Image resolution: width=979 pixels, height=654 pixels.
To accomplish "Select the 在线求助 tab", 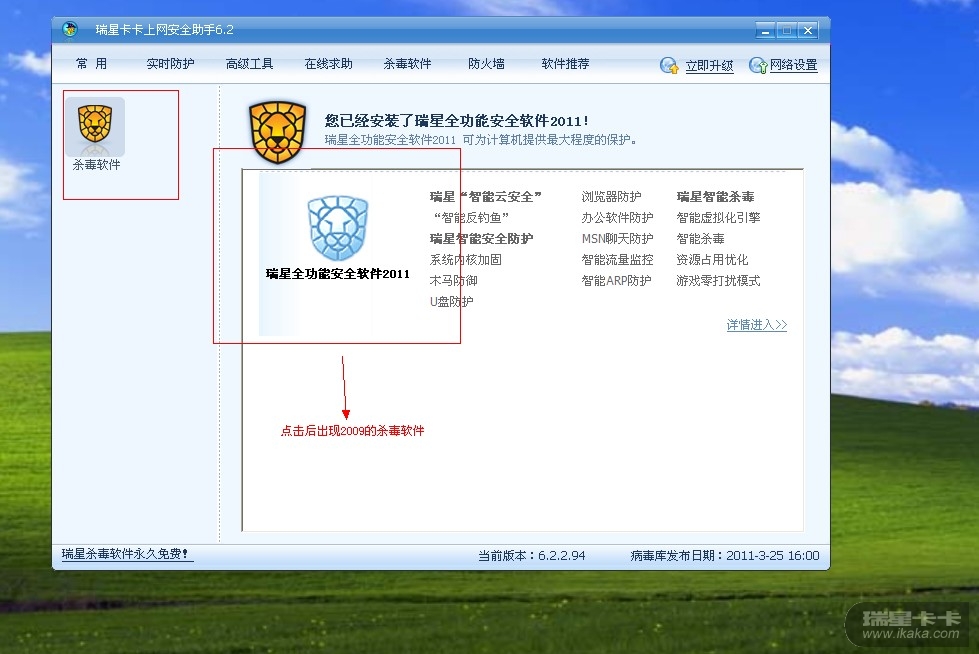I will coord(328,64).
